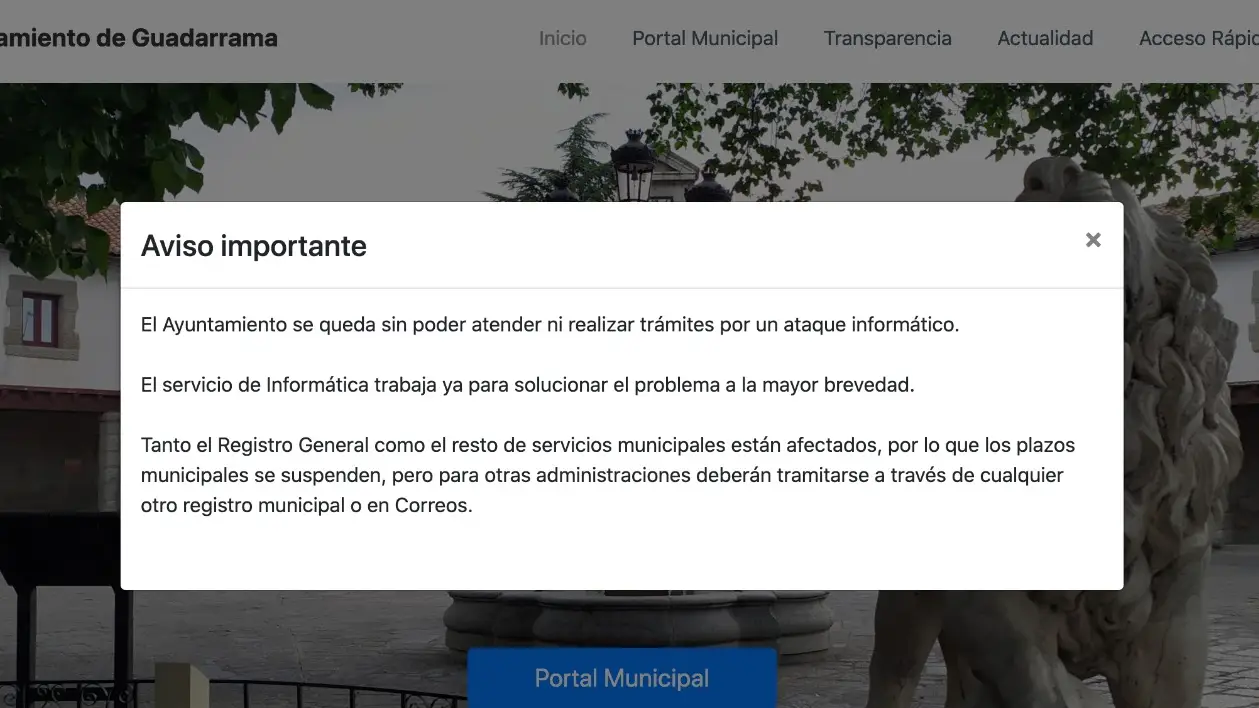Click the sentence about servicio de Informática
This screenshot has width=1259, height=708.
(528, 385)
